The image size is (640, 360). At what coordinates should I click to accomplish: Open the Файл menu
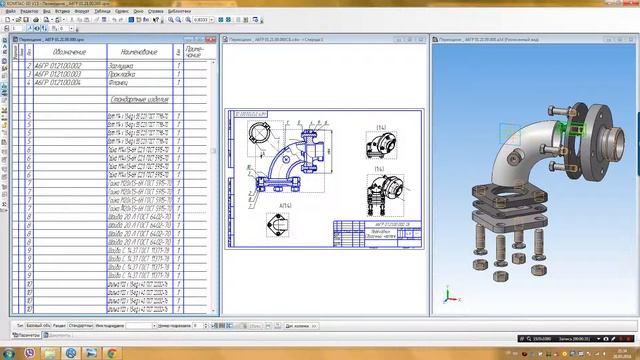tap(11, 11)
